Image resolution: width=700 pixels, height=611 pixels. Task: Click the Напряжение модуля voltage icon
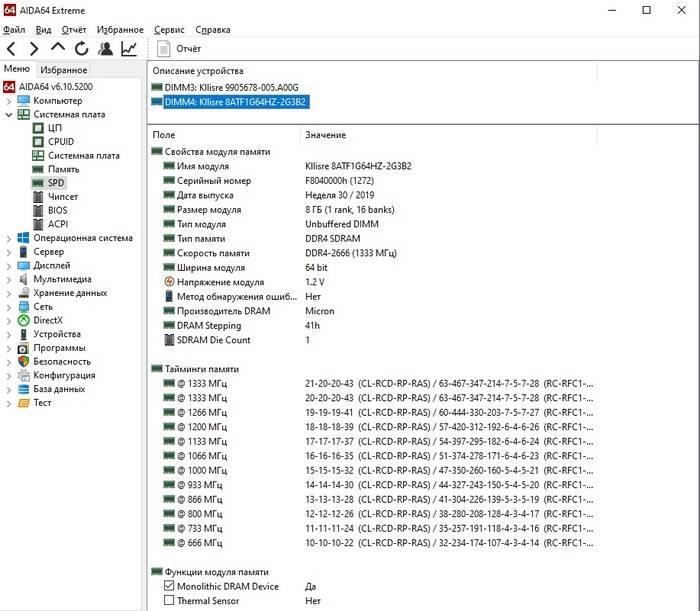[x=169, y=282]
